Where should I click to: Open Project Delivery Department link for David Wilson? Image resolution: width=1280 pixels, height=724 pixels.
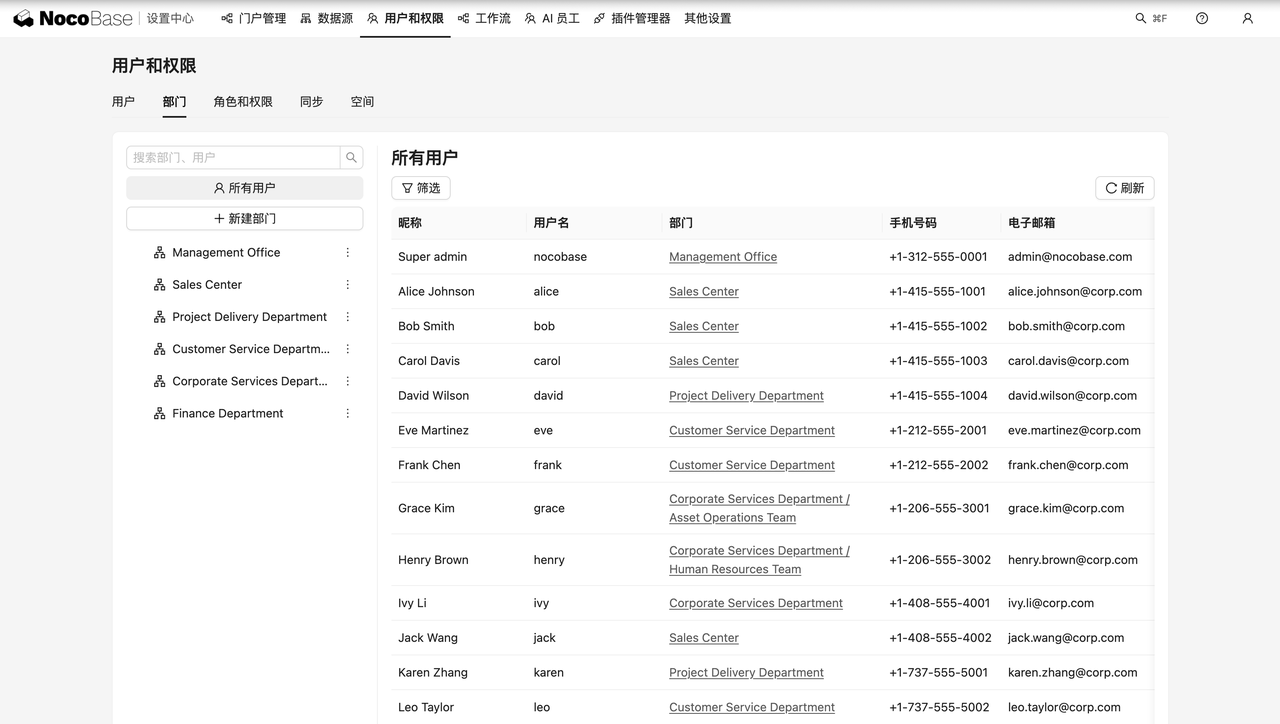[746, 396]
